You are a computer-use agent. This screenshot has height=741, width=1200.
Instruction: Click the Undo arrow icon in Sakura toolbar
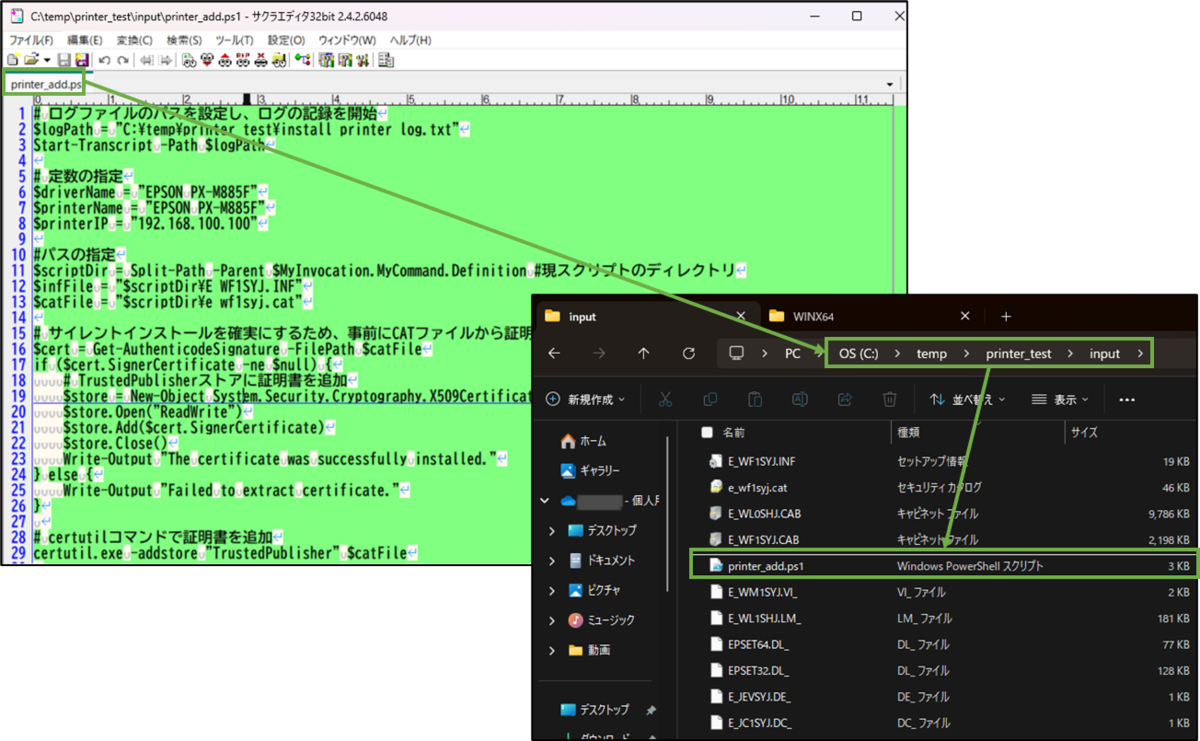pos(105,60)
